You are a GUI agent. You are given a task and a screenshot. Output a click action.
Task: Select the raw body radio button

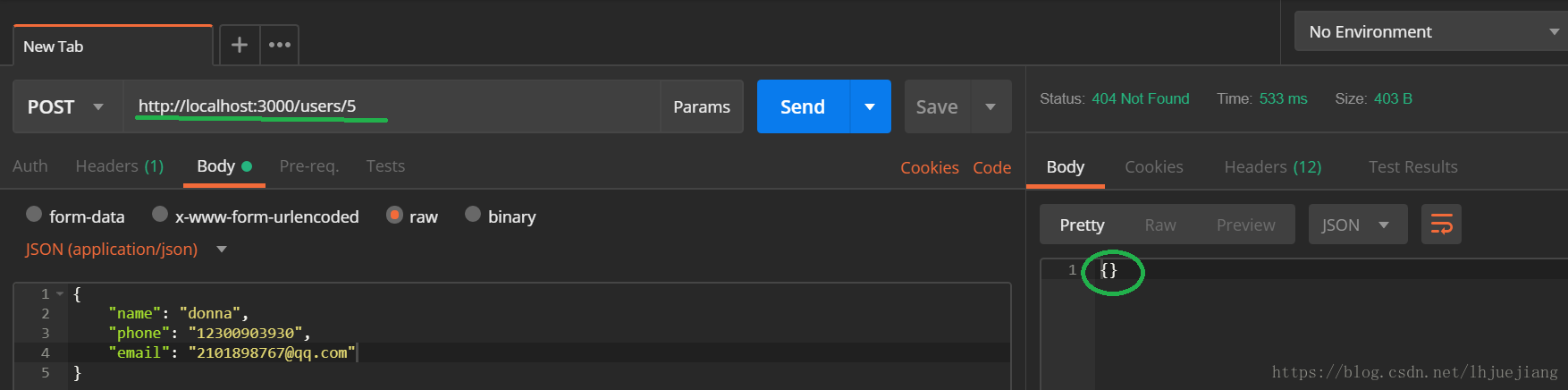tap(394, 215)
